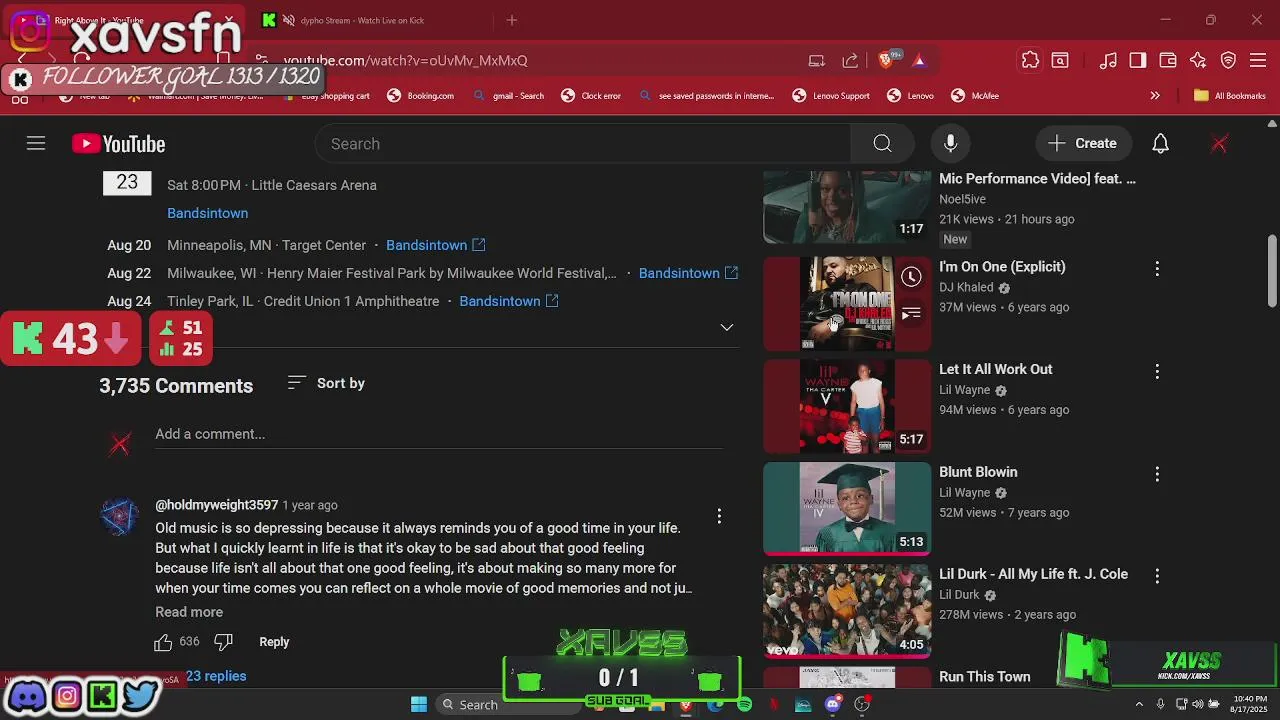Open the taskbar clock showing 10:40 PM

tap(1250, 704)
